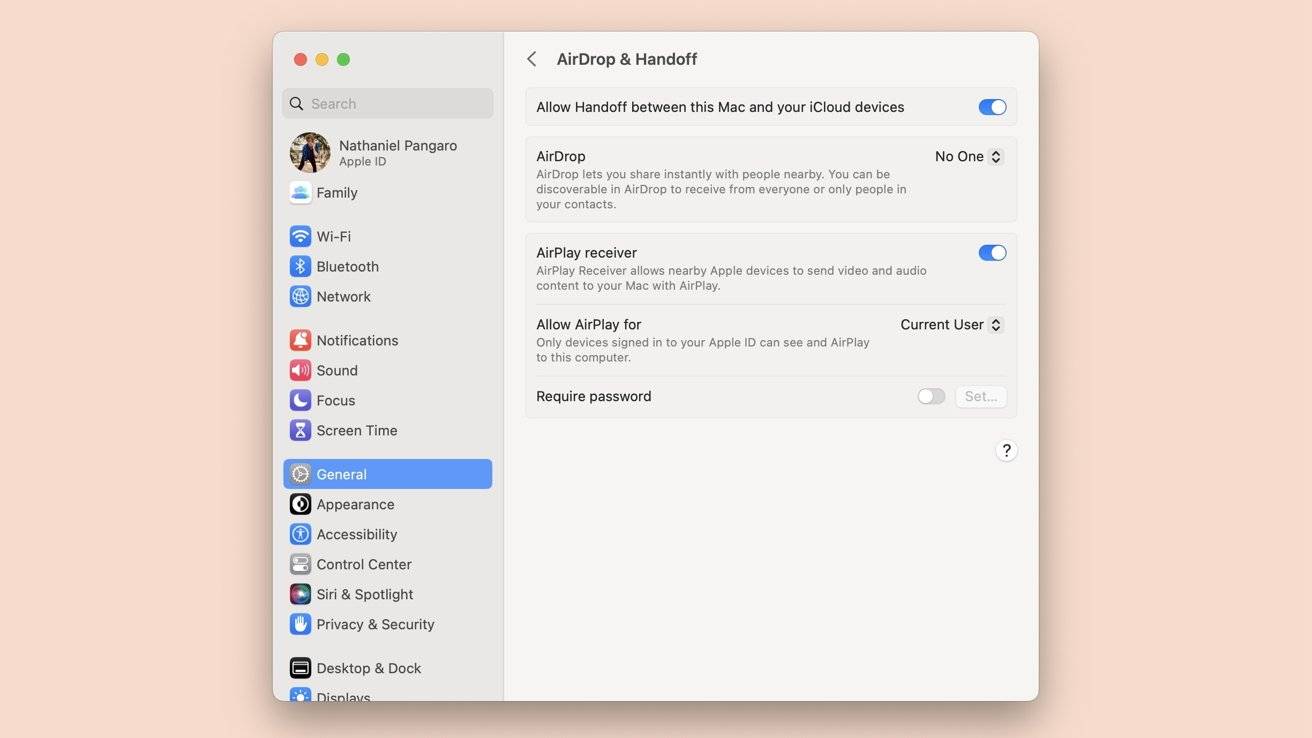Turn off the AirPlay receiver switch
The height and width of the screenshot is (738, 1312).
(x=991, y=253)
